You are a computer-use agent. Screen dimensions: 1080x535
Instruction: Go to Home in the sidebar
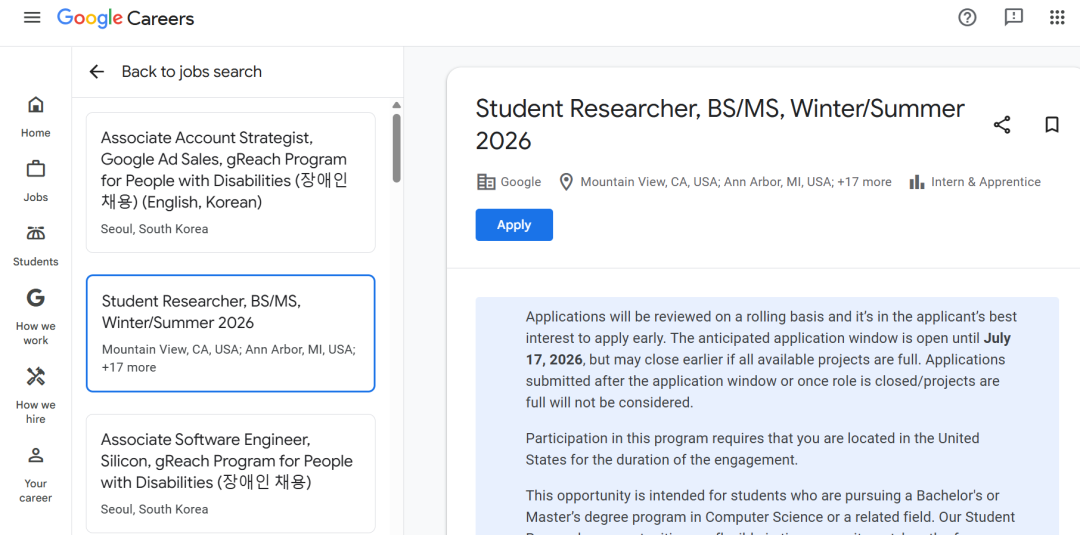pos(36,115)
